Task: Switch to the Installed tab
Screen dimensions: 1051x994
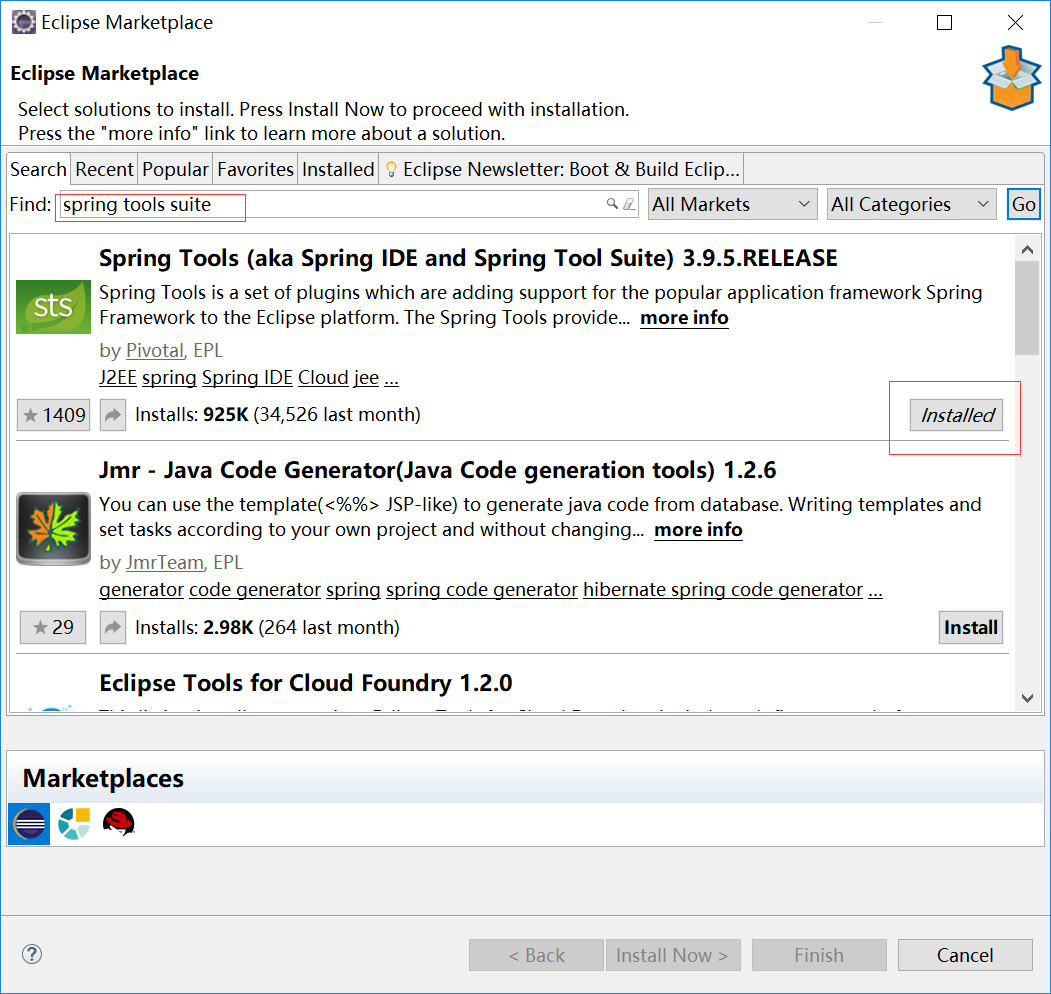Action: 338,169
